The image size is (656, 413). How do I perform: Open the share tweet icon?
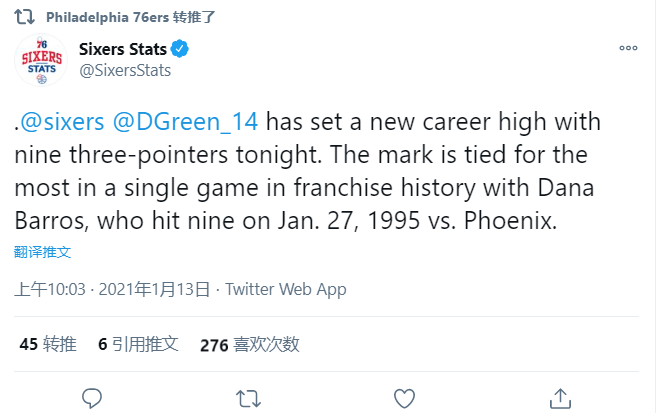561,398
